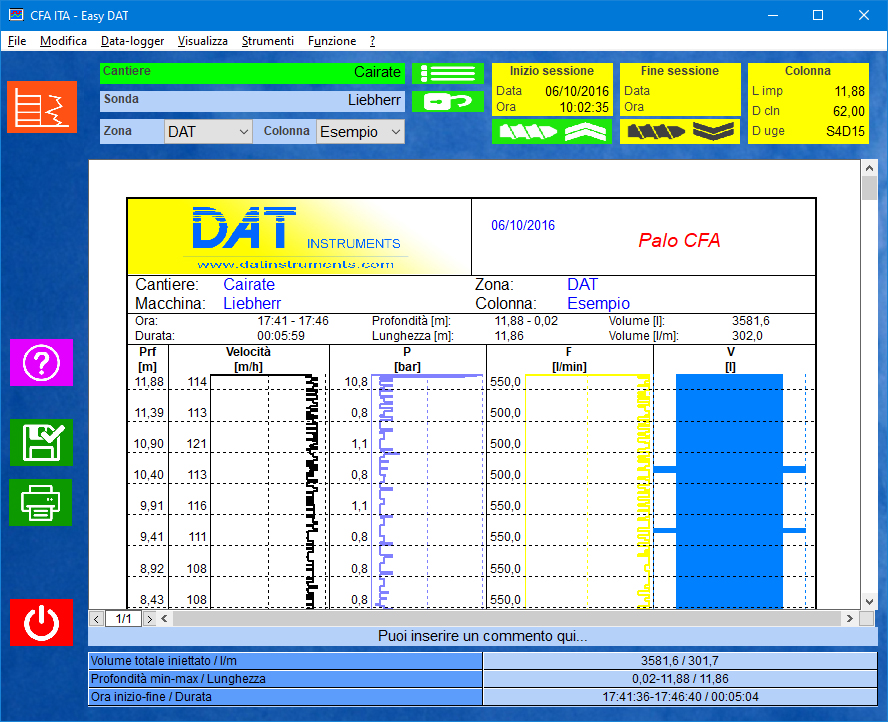Open the Visualizza menu
The height and width of the screenshot is (722, 888).
(203, 41)
